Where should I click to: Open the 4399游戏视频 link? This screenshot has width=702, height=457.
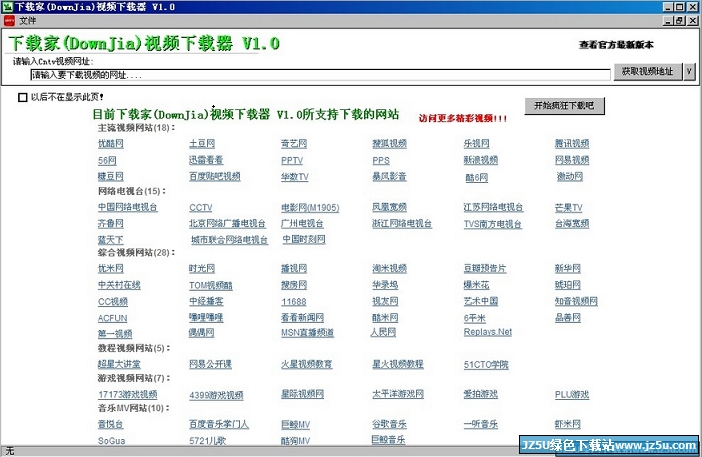[x=216, y=395]
